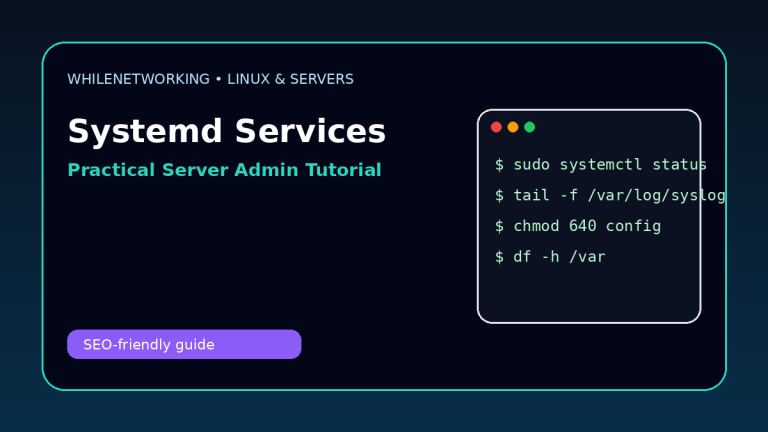768x432 pixels.
Task: Click the WHILENETWORKING • LINUX & SERVERS header text
Action: coord(211,79)
